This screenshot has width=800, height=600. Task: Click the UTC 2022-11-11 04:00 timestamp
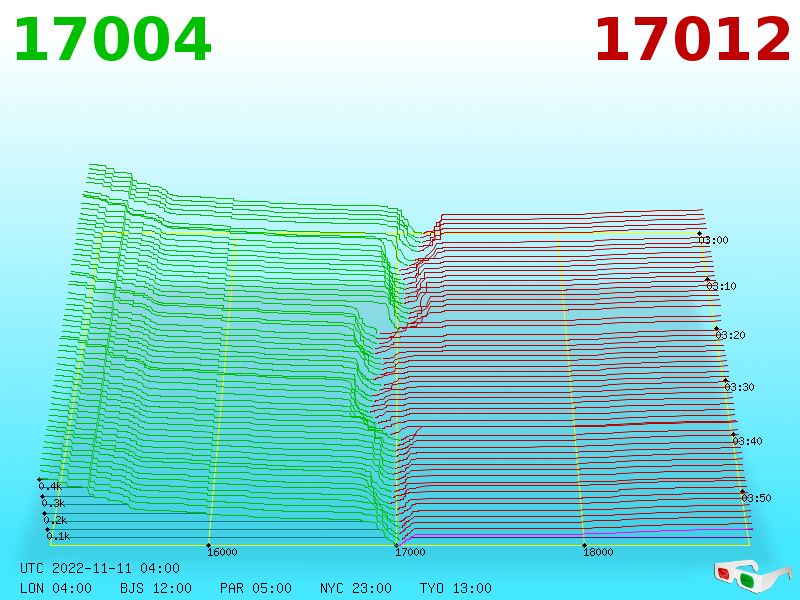[x=100, y=568]
